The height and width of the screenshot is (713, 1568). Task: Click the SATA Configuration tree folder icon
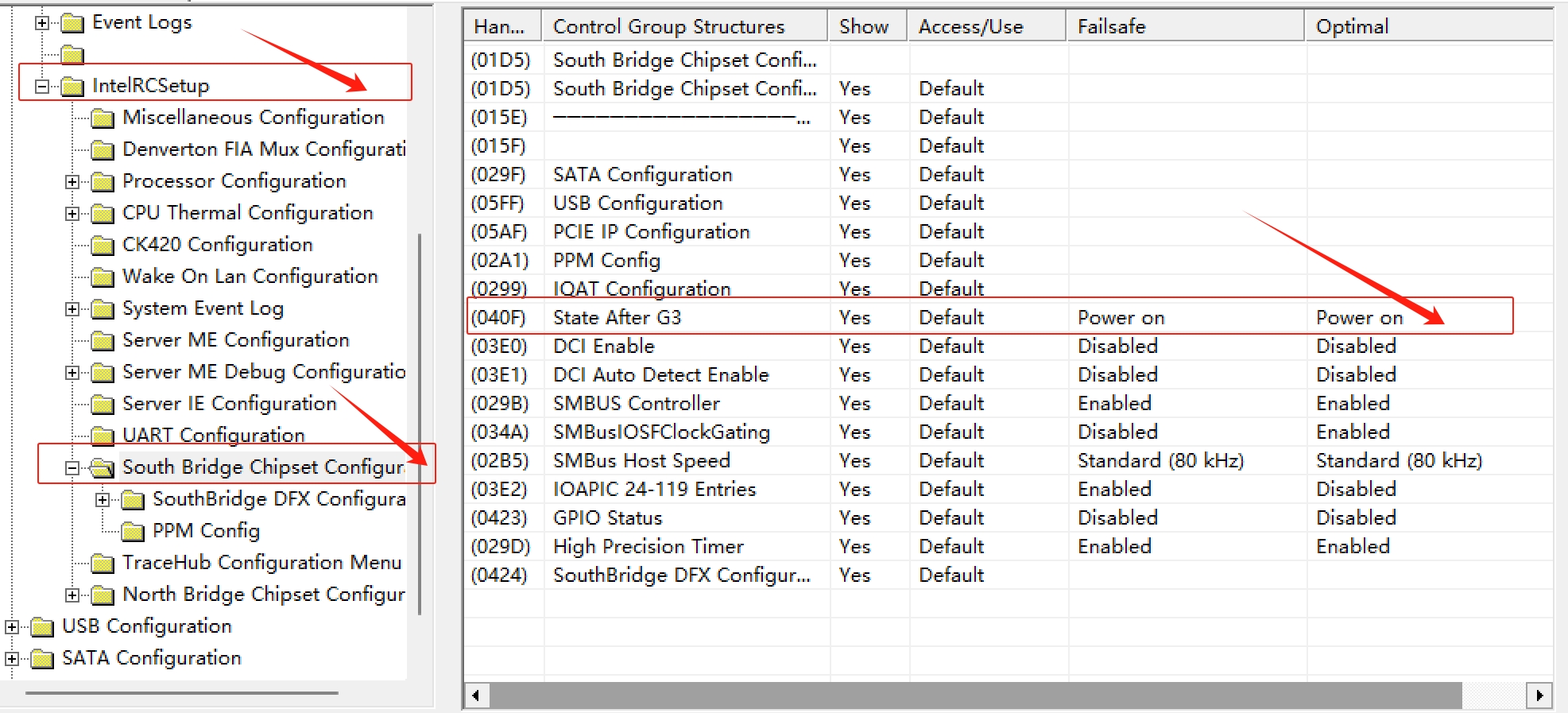(42, 659)
